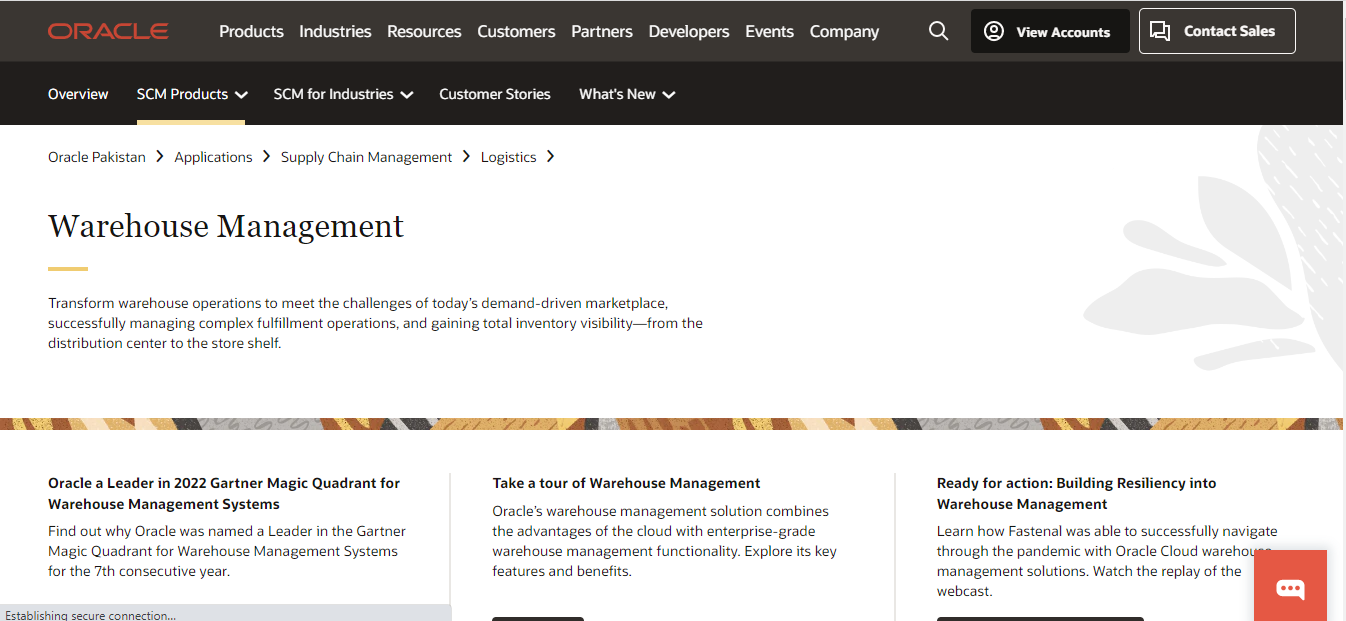Click the Learn how Fastenal description text
This screenshot has height=621, width=1346.
coord(1107,561)
